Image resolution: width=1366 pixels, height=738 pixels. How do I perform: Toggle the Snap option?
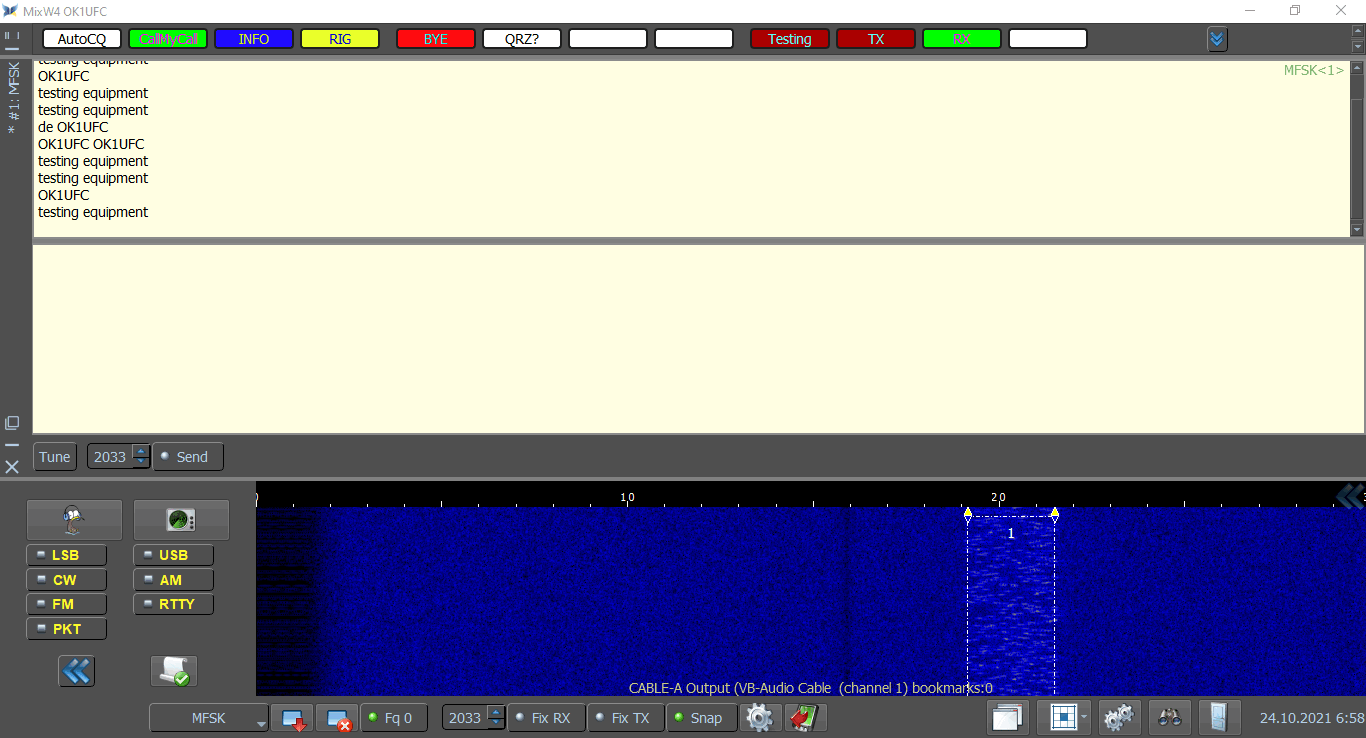(x=698, y=718)
